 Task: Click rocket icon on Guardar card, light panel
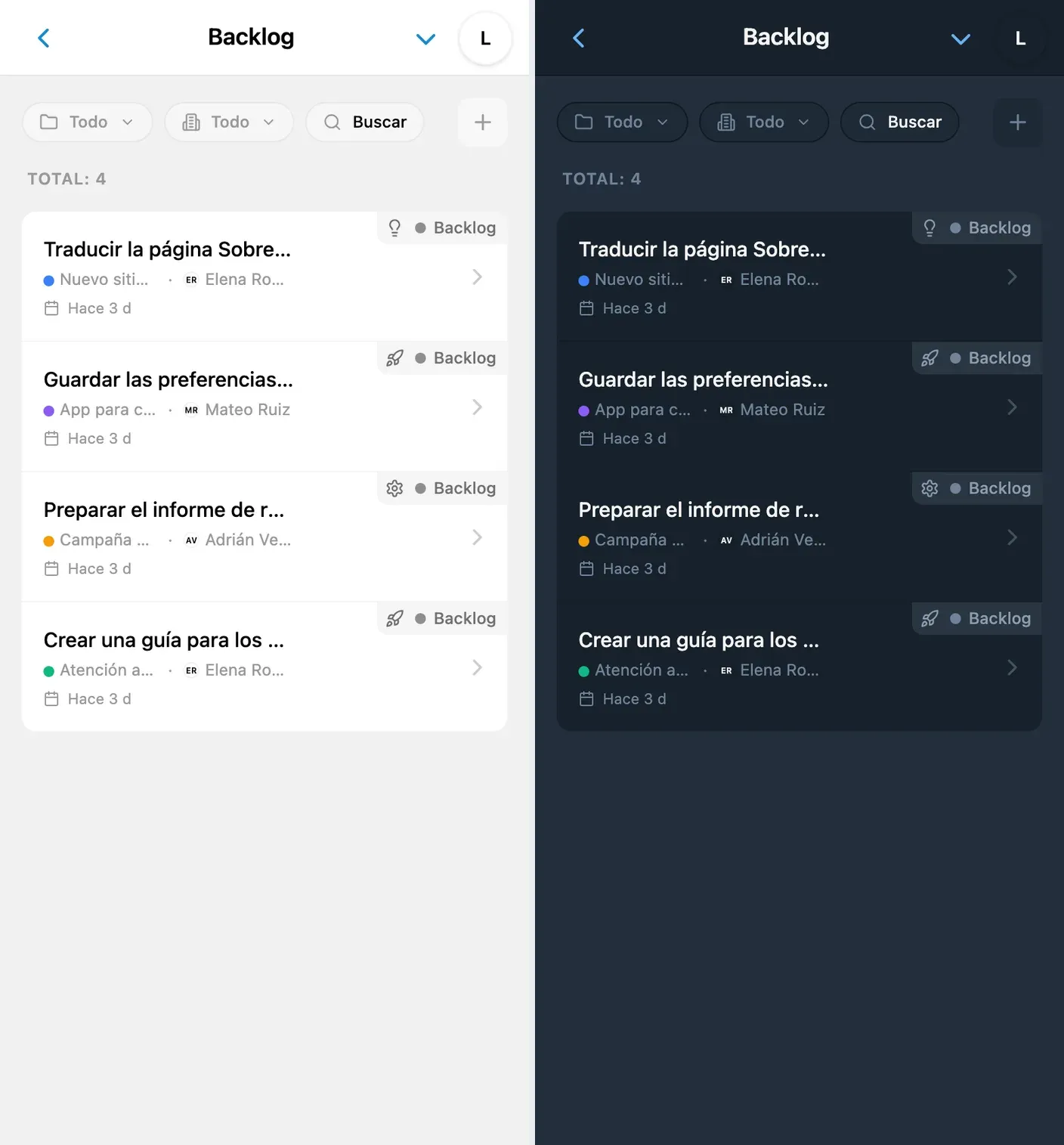point(394,358)
